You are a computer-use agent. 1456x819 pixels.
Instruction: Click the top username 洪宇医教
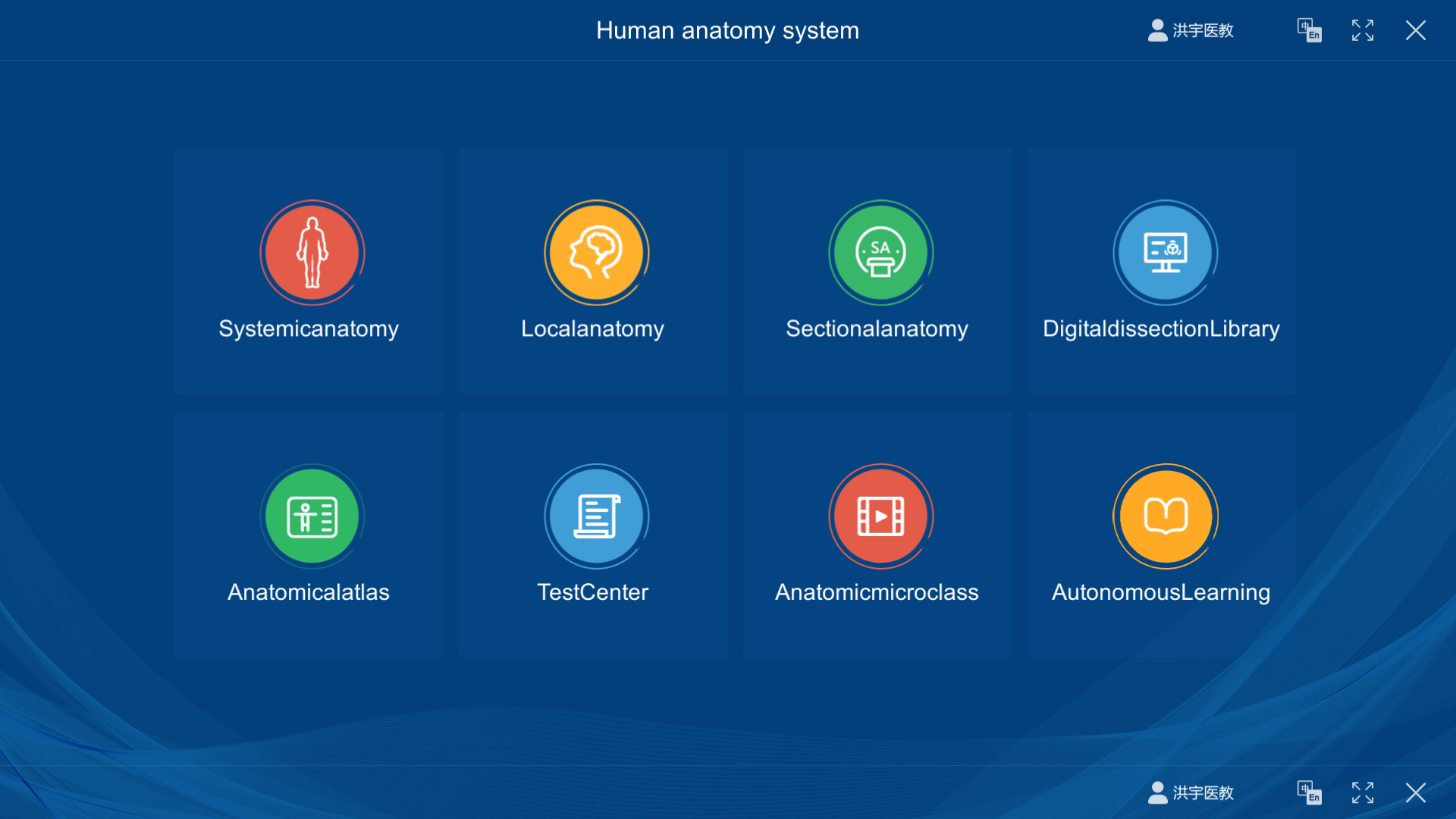pyautogui.click(x=1203, y=30)
